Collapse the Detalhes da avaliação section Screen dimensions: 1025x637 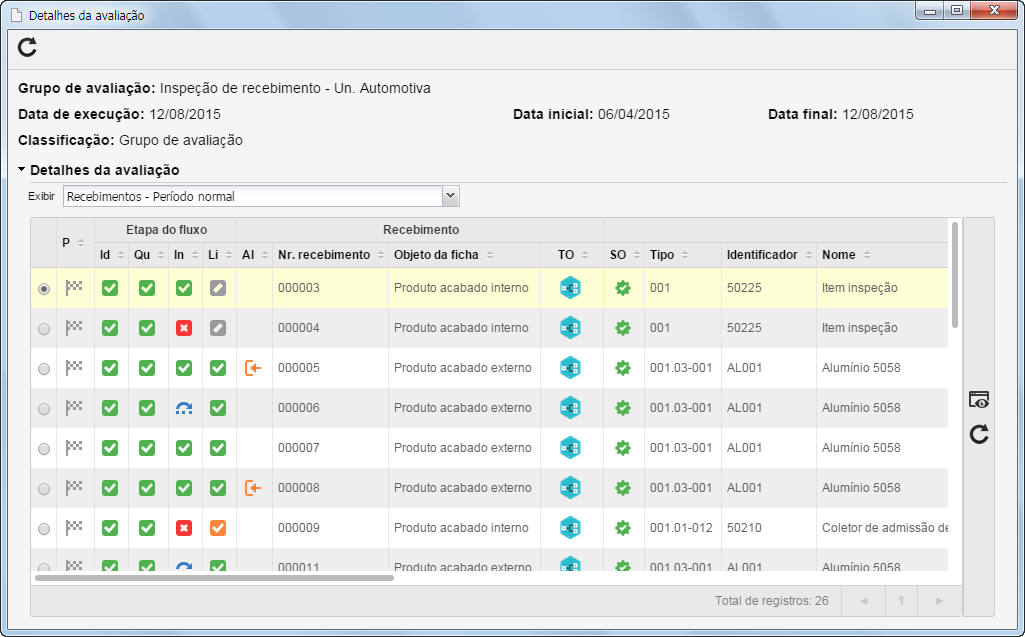pos(22,169)
